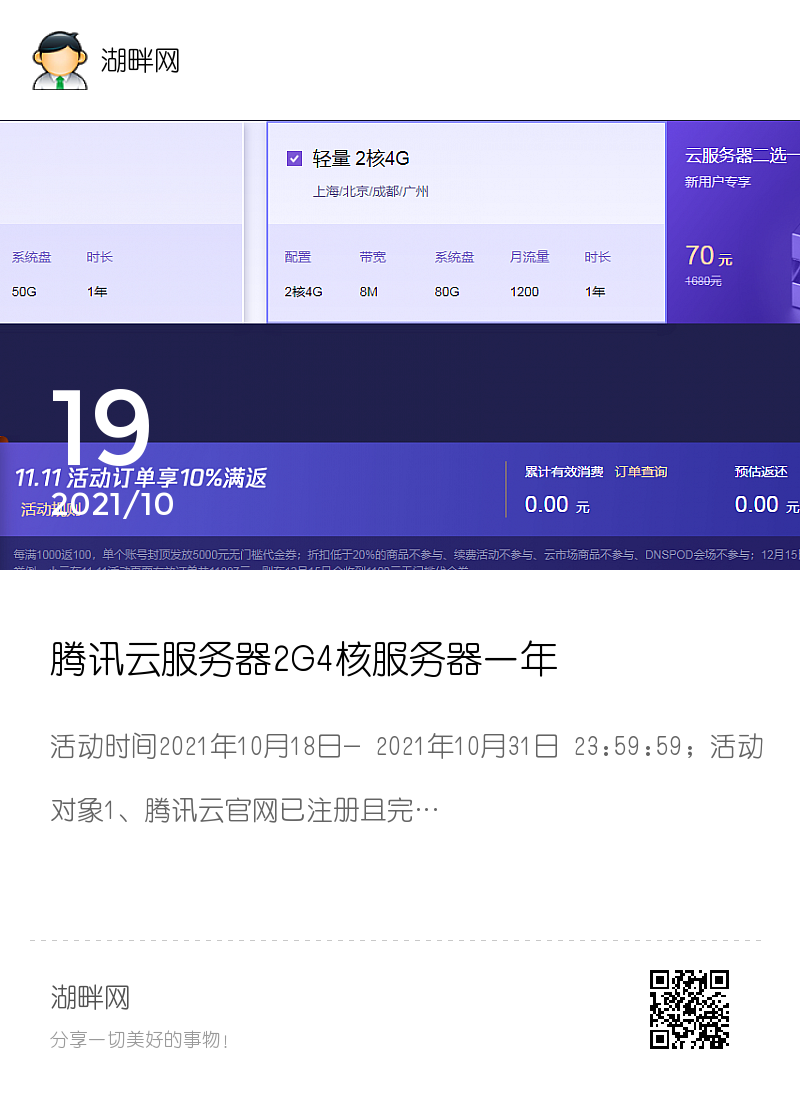This screenshot has width=800, height=1120.
Task: Click the 累计有效消费 label
Action: [564, 471]
